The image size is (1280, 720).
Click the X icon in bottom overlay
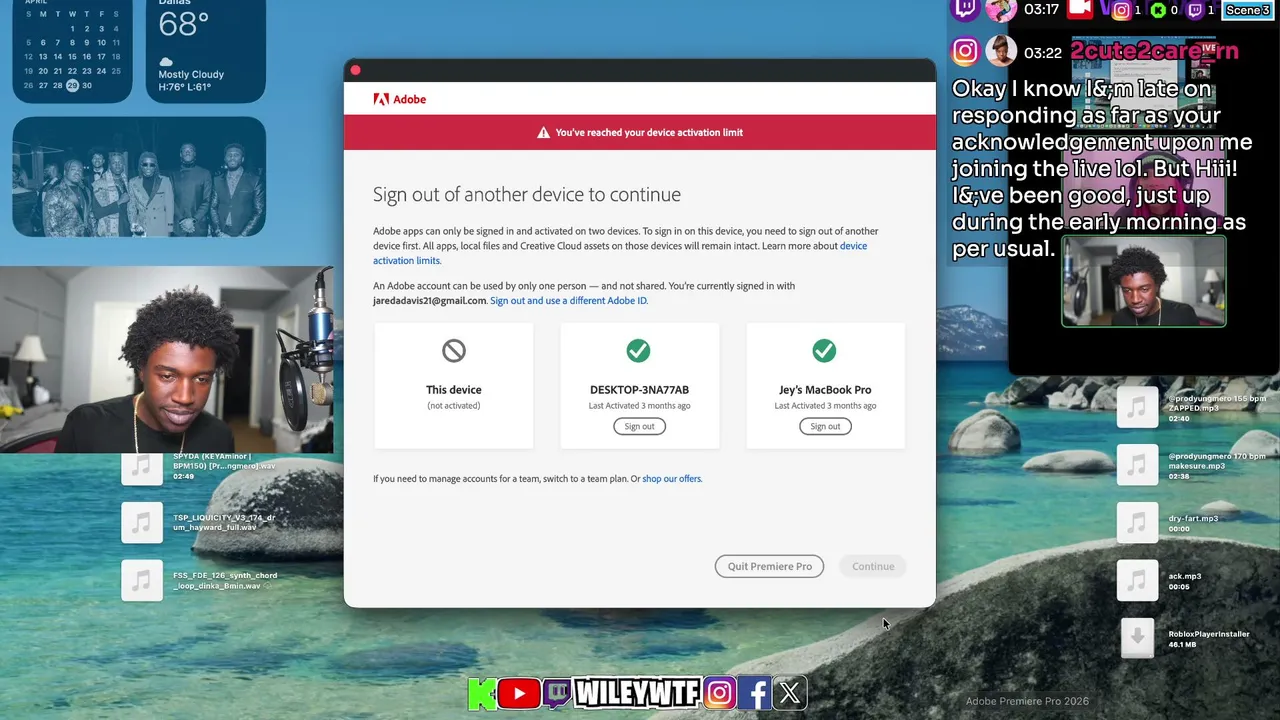tap(790, 693)
